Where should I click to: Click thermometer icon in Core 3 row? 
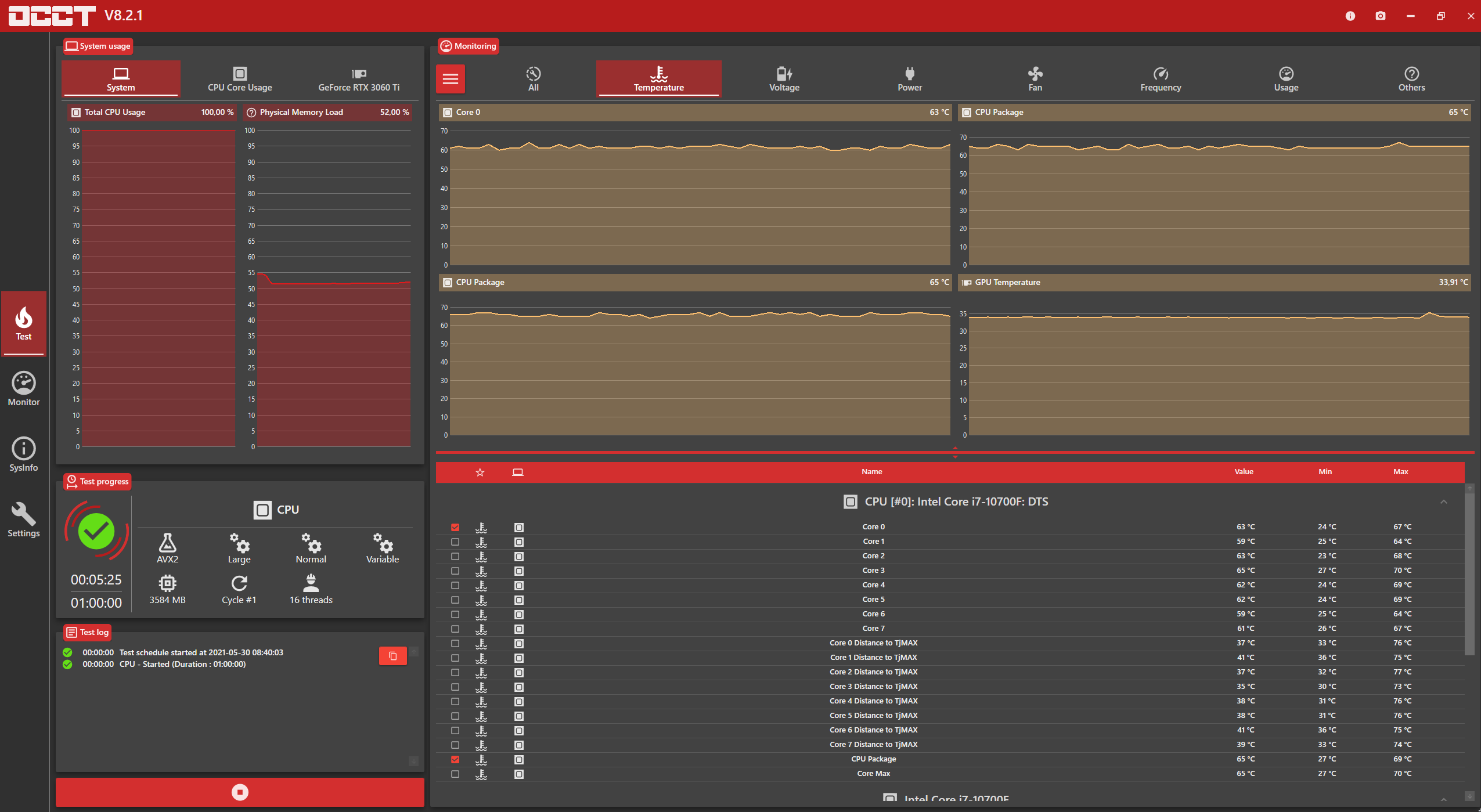(x=481, y=571)
